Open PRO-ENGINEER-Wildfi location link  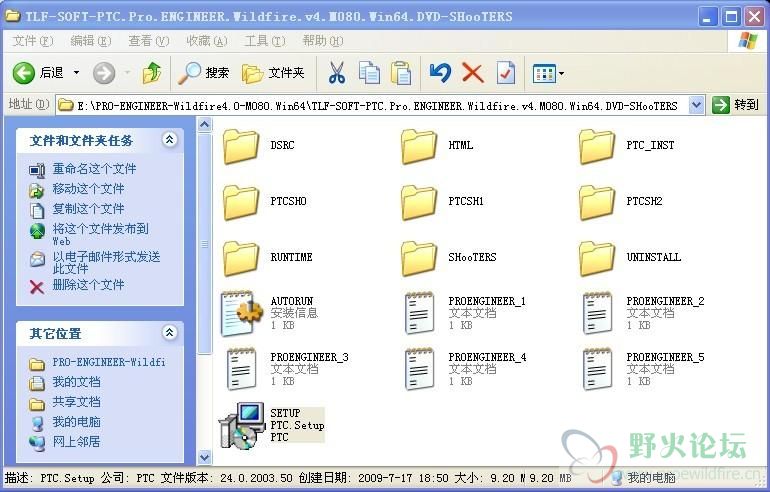(x=109, y=362)
